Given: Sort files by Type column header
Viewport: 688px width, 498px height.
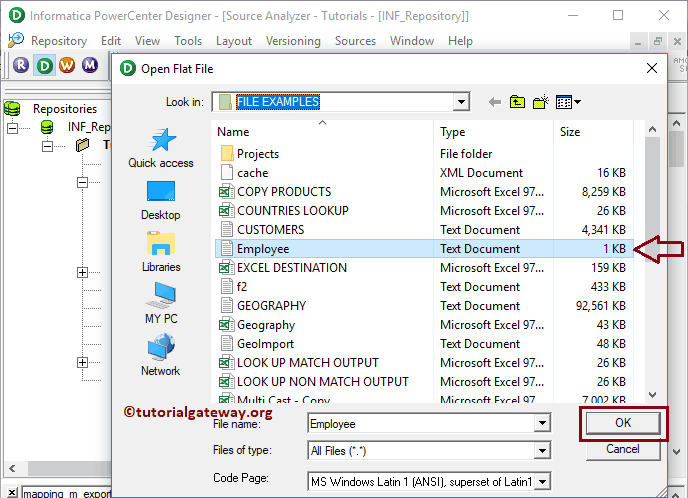Looking at the screenshot, I should click(x=494, y=132).
